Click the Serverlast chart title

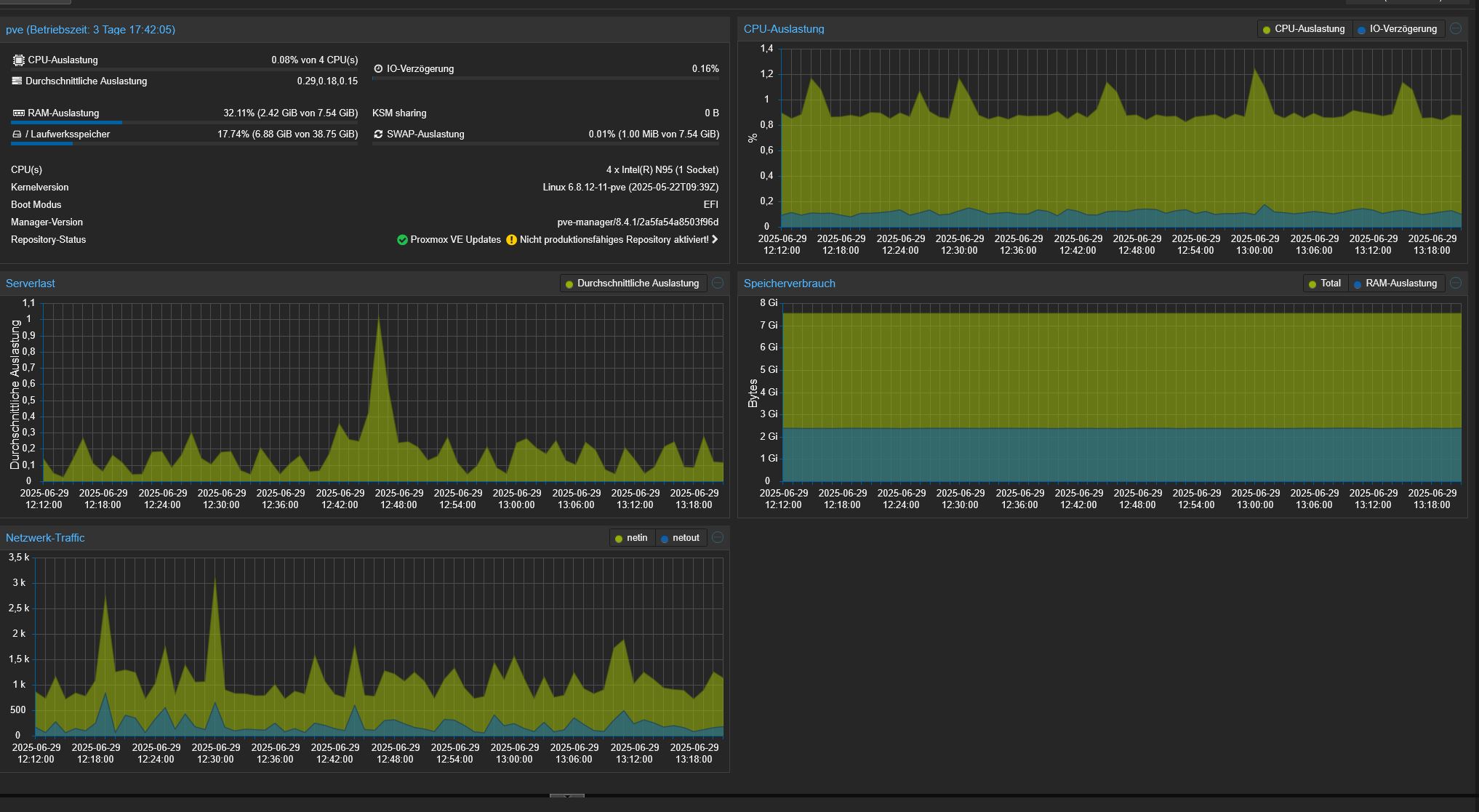(31, 284)
